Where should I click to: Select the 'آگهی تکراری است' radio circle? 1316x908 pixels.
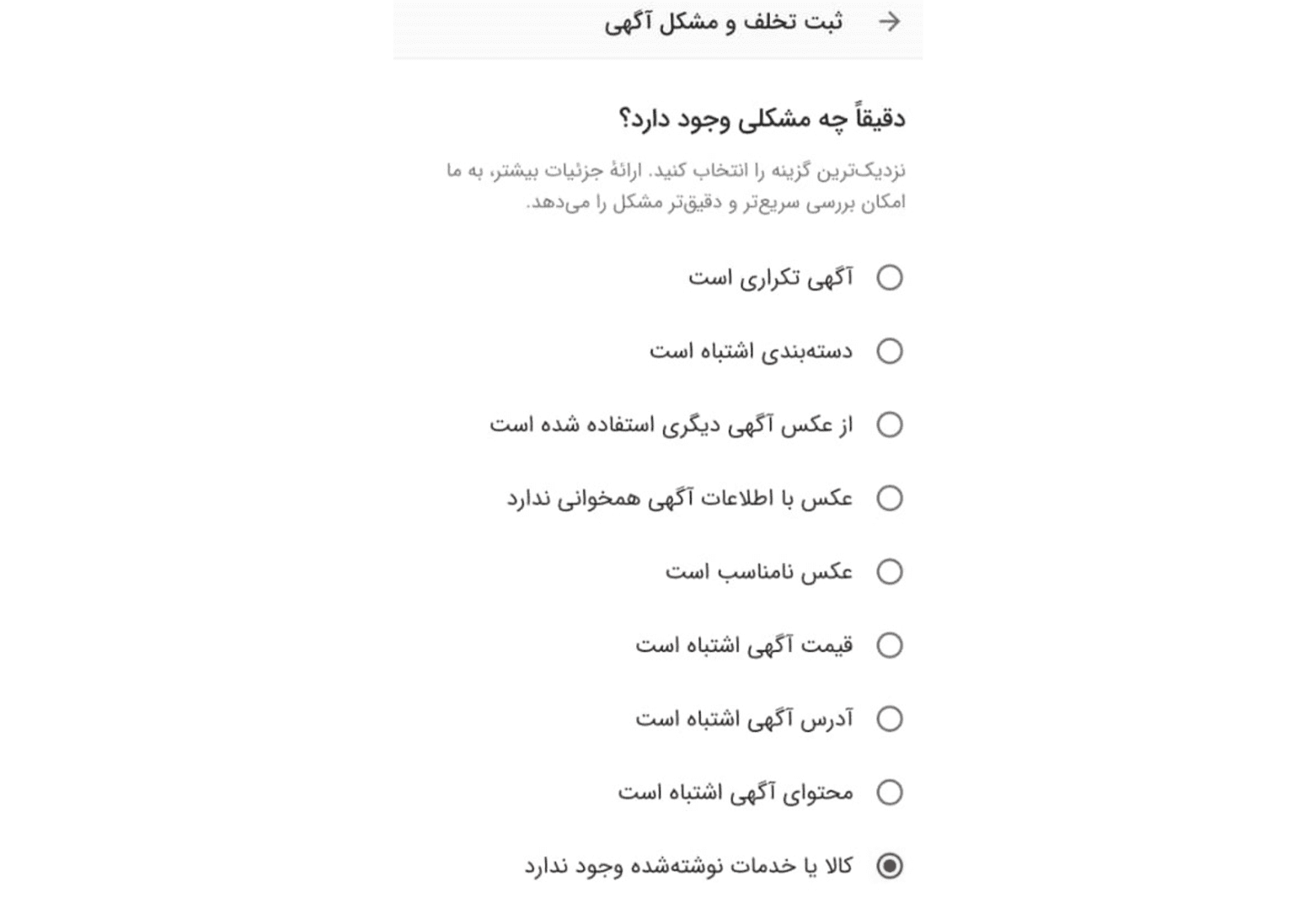click(x=890, y=278)
